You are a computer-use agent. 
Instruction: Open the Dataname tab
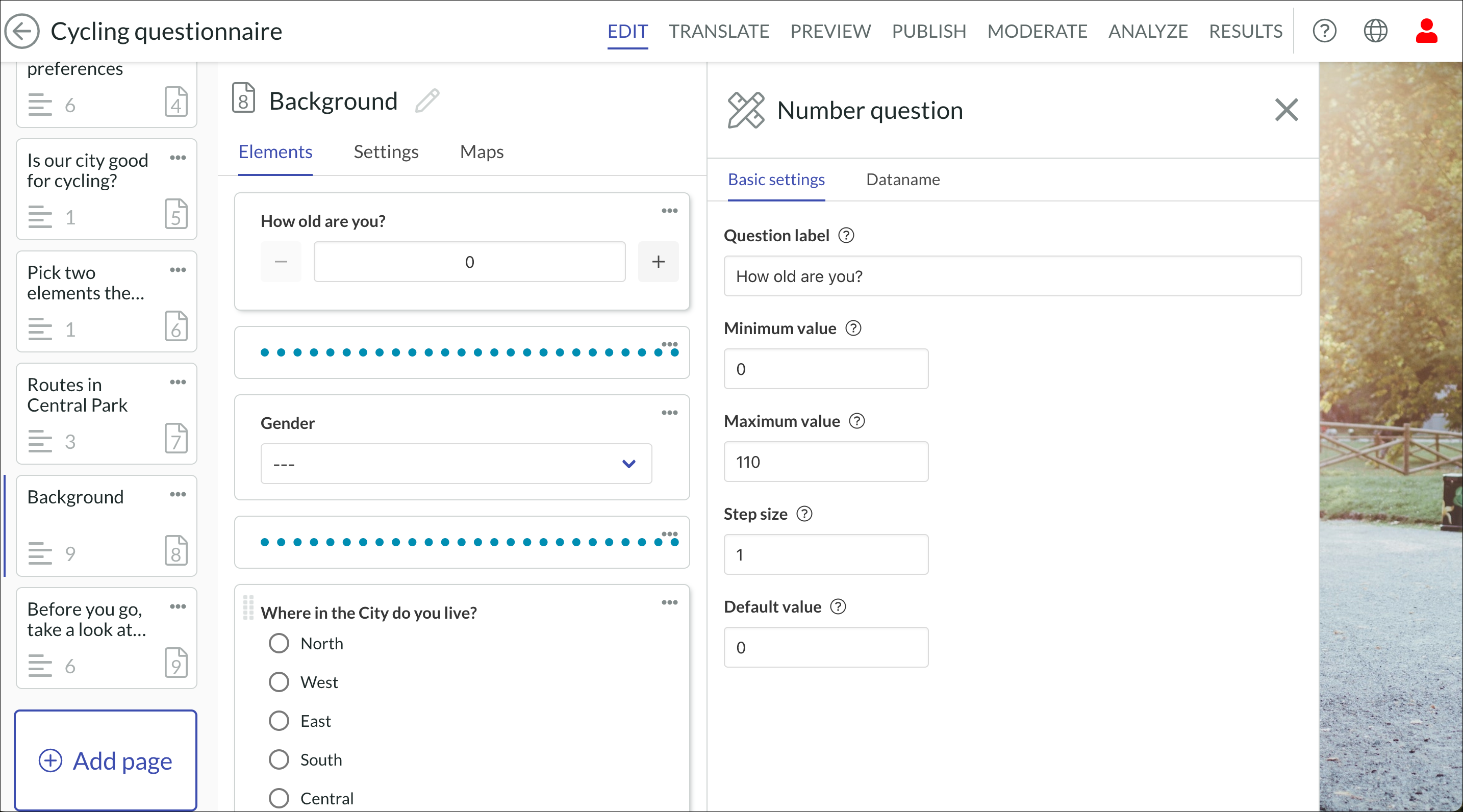(x=903, y=180)
